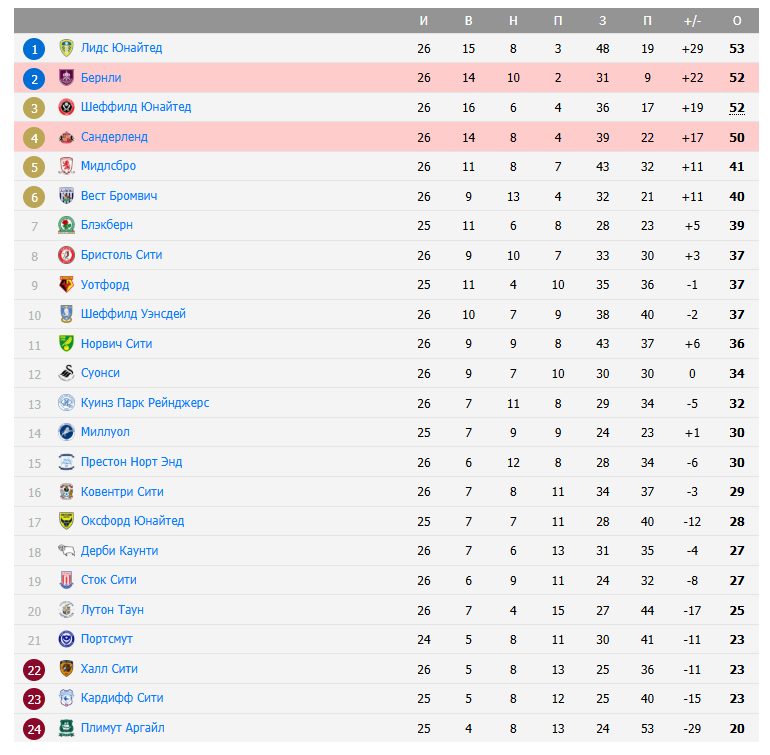
Task: Click the dark red position 24 badge
Action: click(x=35, y=728)
